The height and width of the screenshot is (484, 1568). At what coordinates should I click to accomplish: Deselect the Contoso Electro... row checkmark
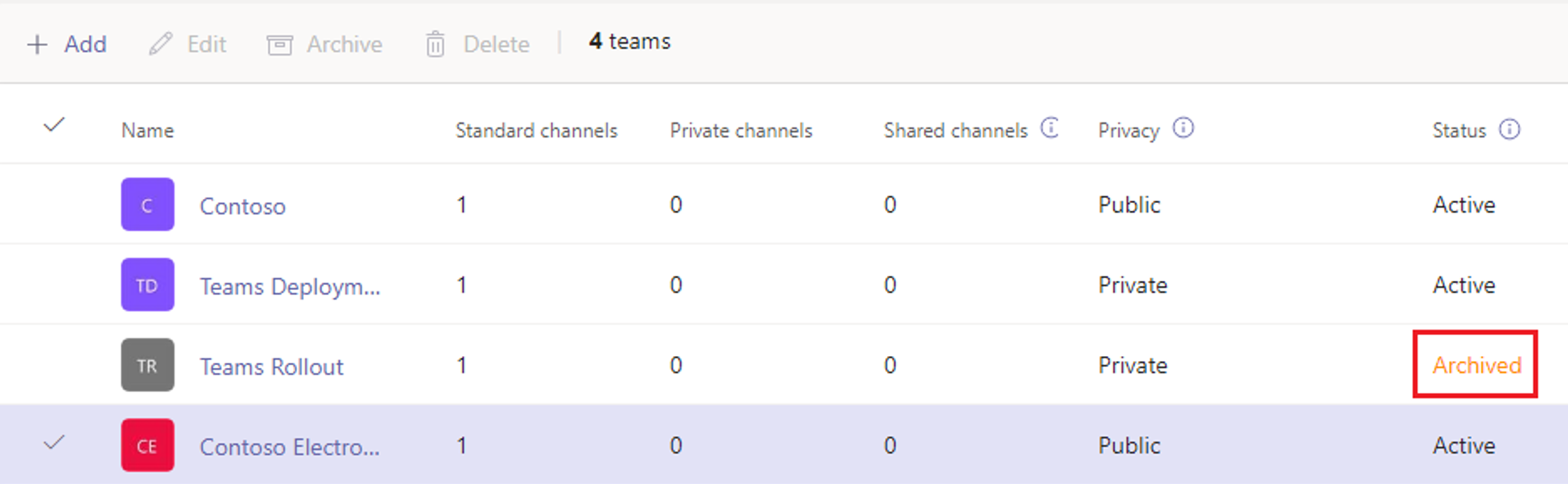[54, 443]
